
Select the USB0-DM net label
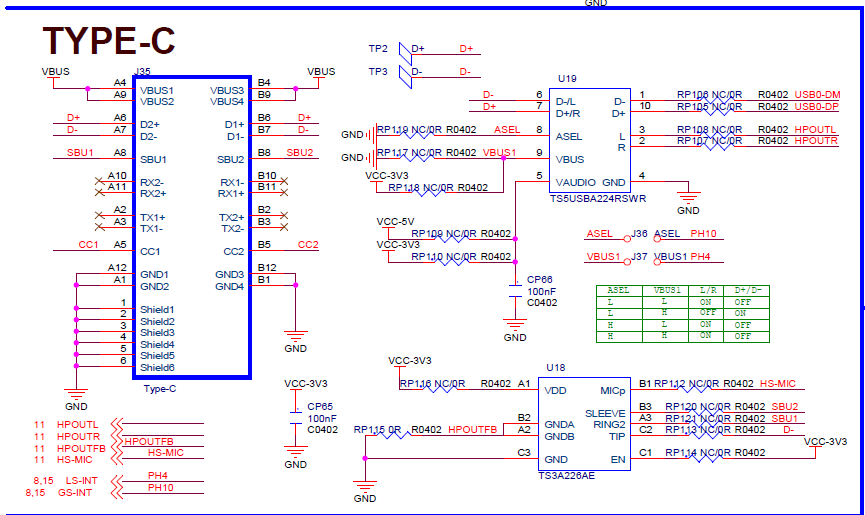(817, 94)
